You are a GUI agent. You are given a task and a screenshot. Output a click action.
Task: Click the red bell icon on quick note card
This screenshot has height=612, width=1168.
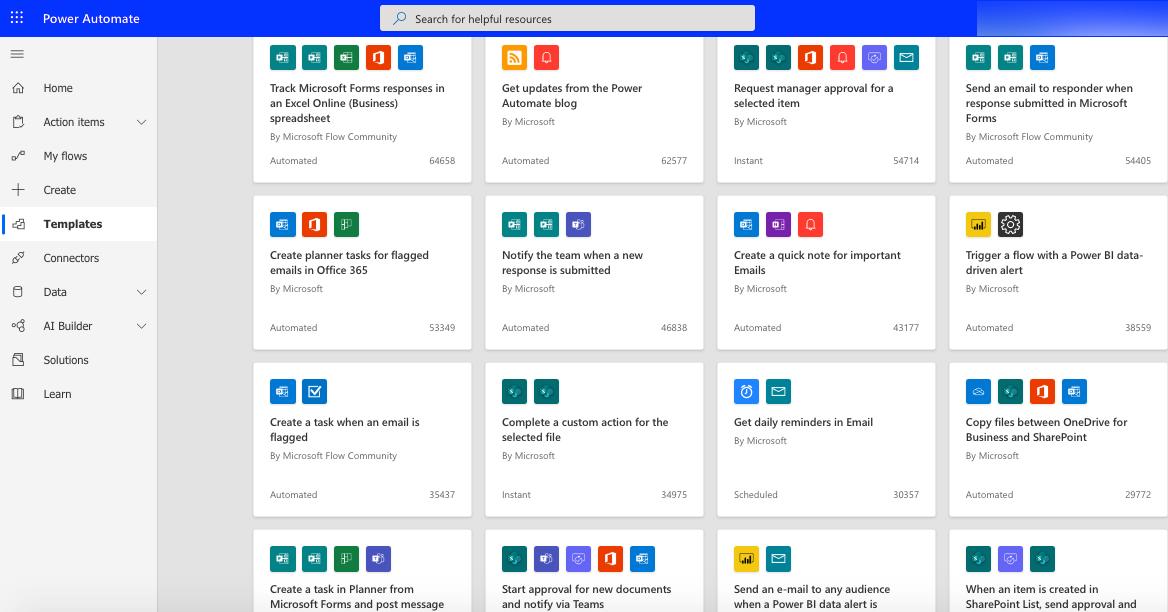click(810, 224)
